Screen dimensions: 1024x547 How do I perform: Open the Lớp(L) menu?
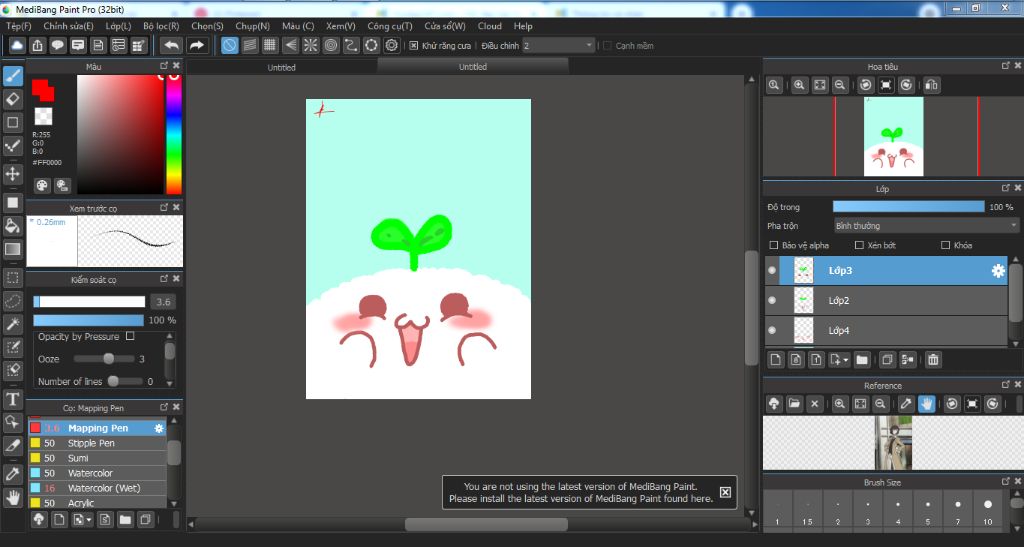click(118, 26)
